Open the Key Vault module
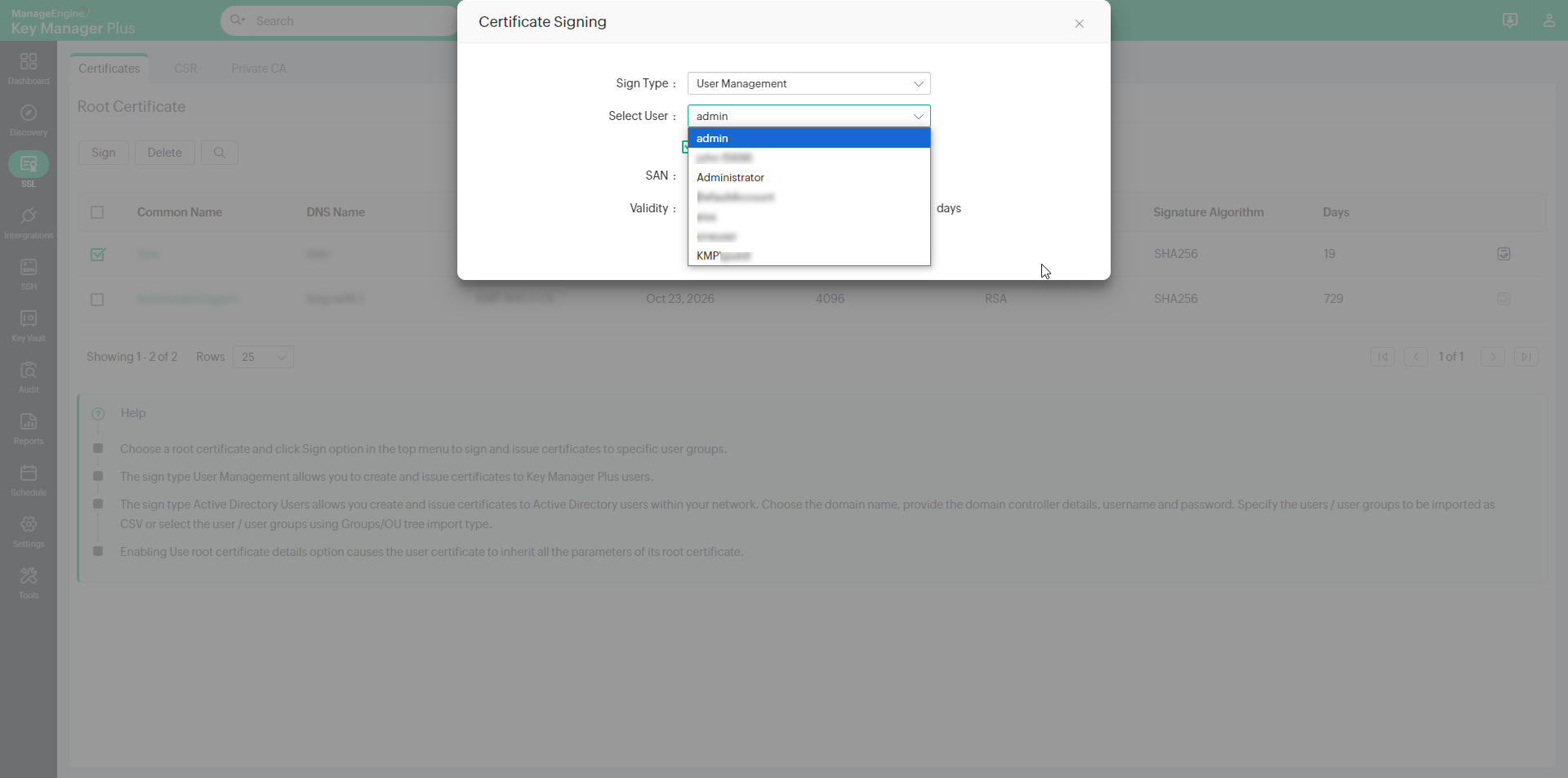Viewport: 1568px width, 778px height. (x=29, y=323)
